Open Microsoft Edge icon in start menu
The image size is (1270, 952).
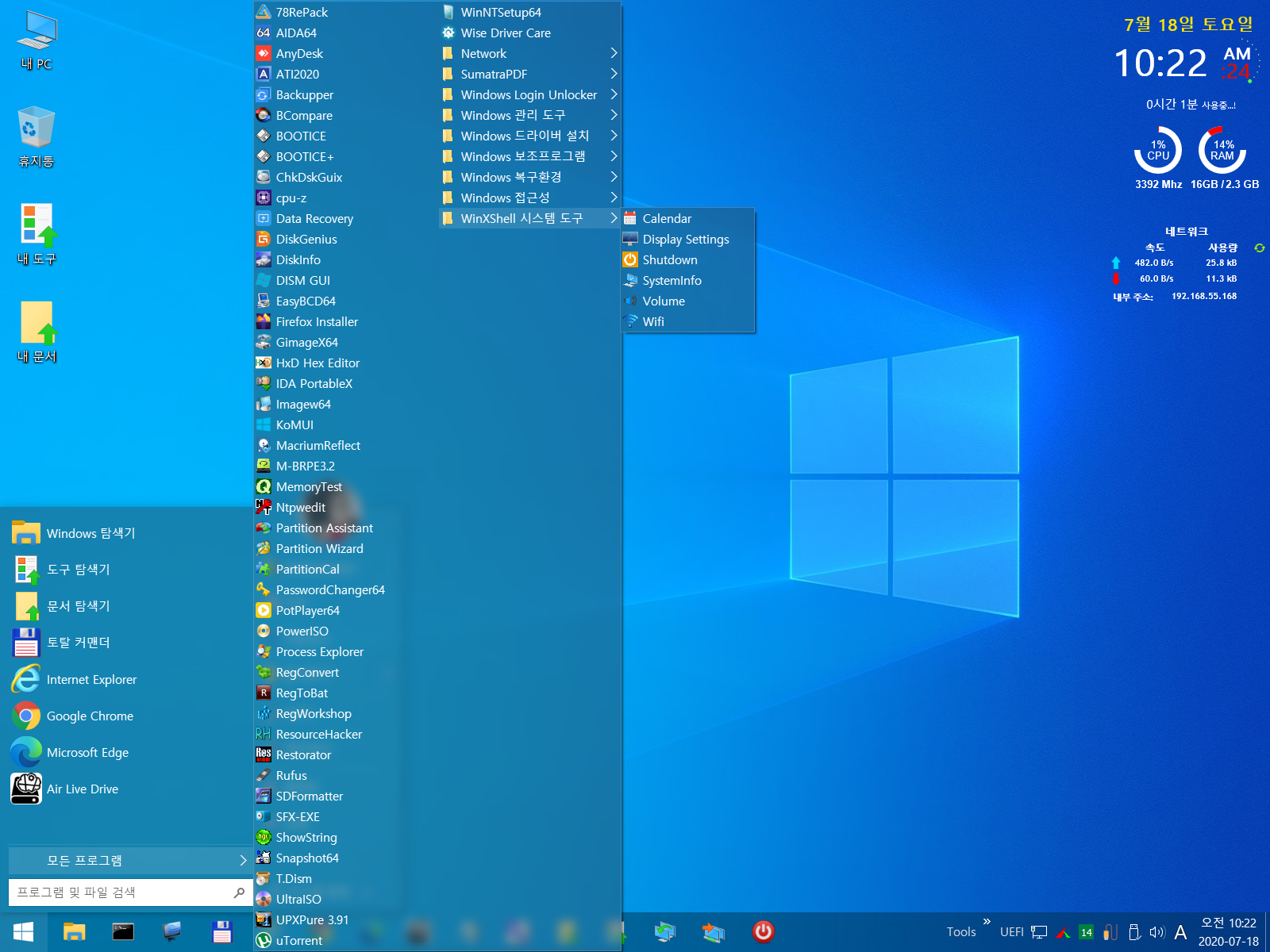pyautogui.click(x=26, y=752)
